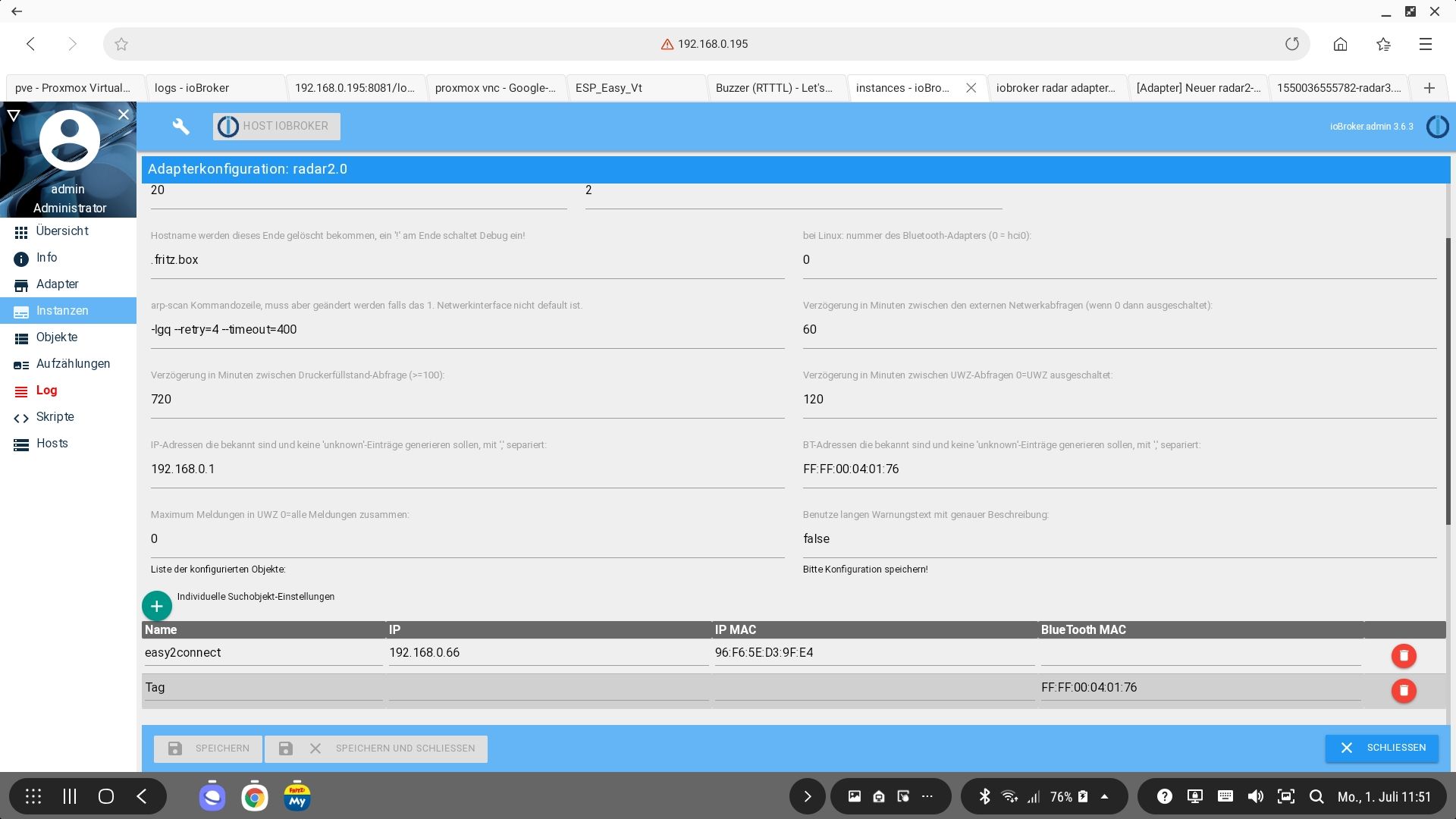The image size is (1456, 819).
Task: Click the SPEICHERN button
Action: [x=208, y=748]
